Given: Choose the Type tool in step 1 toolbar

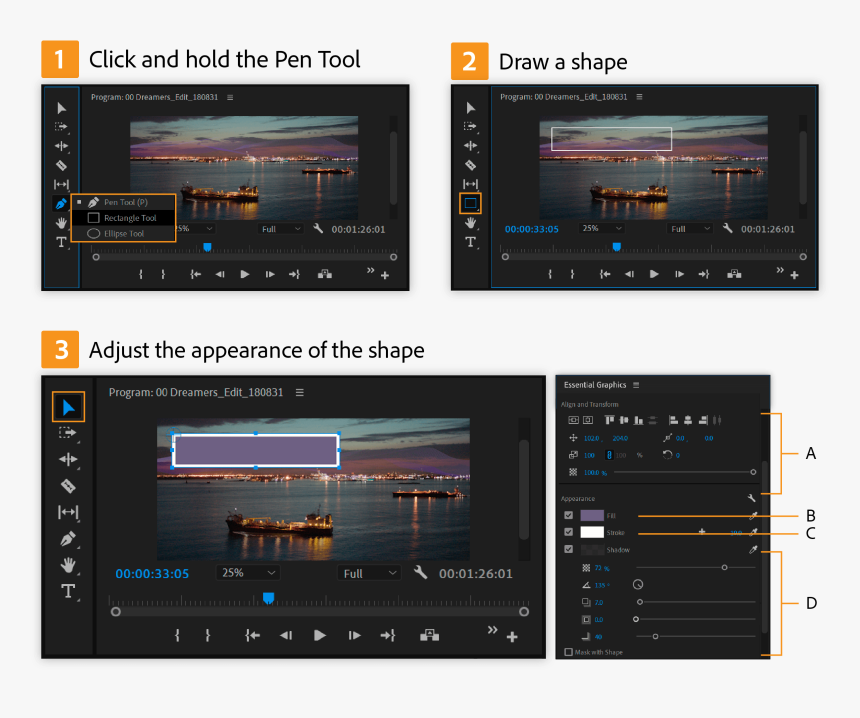Looking at the screenshot, I should click(61, 242).
